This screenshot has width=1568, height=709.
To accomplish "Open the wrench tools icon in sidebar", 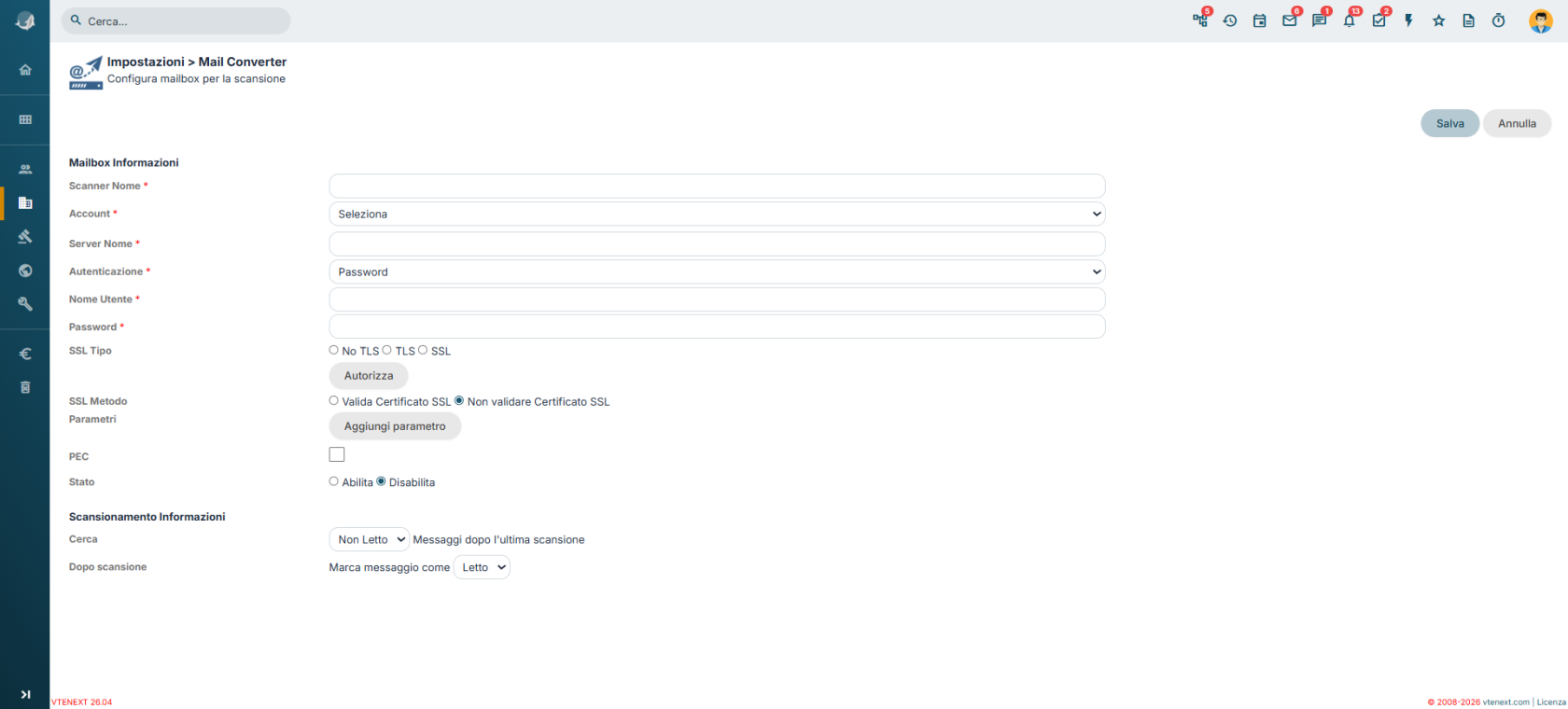I will pyautogui.click(x=25, y=304).
